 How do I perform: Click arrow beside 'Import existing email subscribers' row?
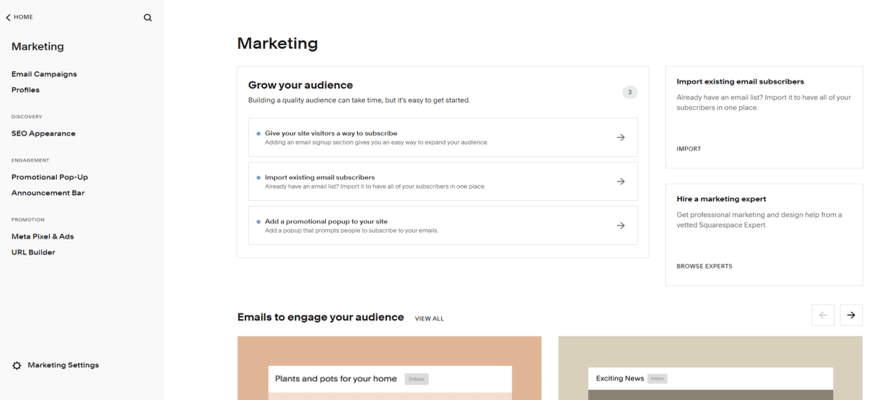(620, 182)
